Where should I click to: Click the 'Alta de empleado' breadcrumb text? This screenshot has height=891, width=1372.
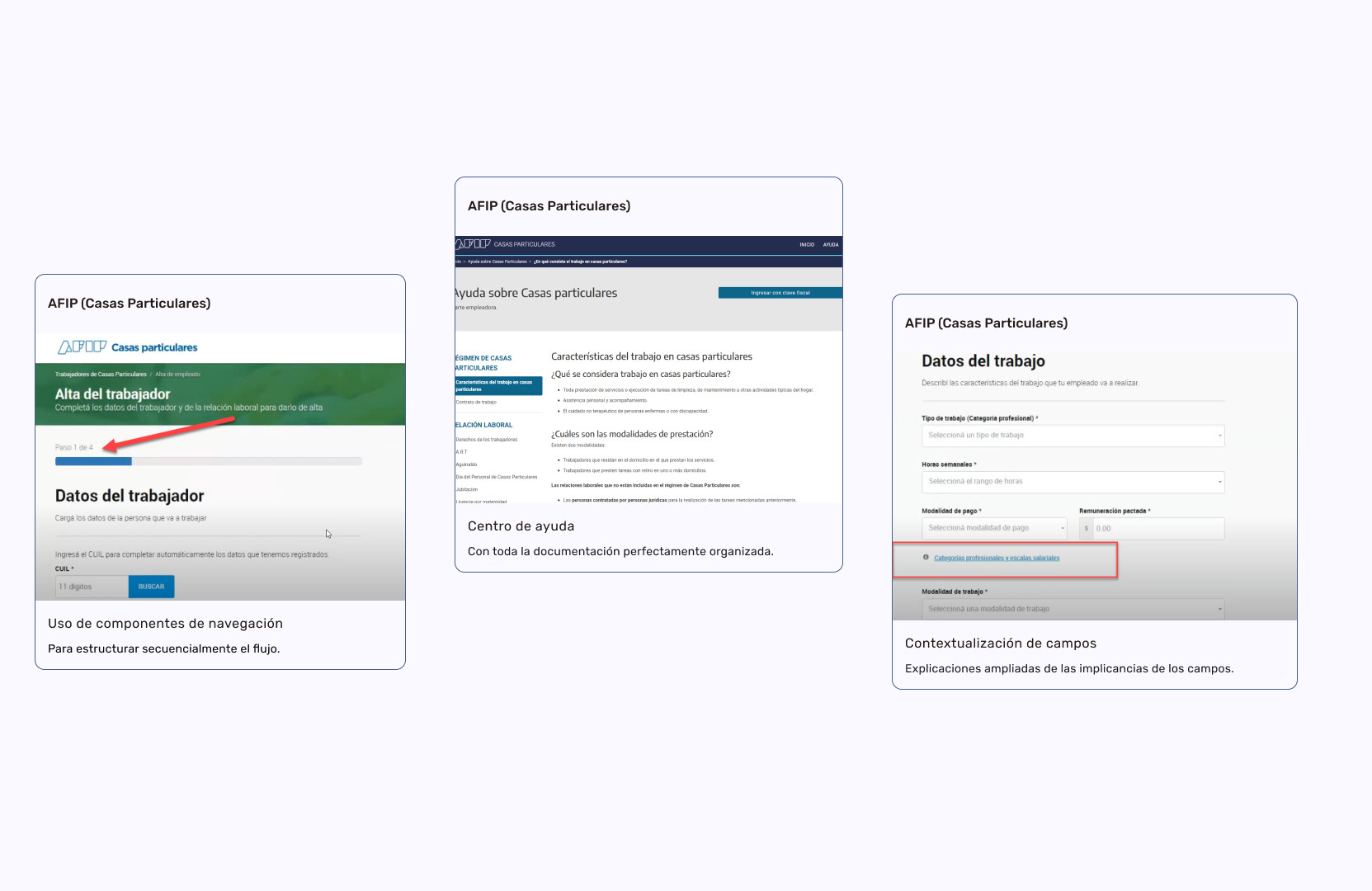coord(177,375)
